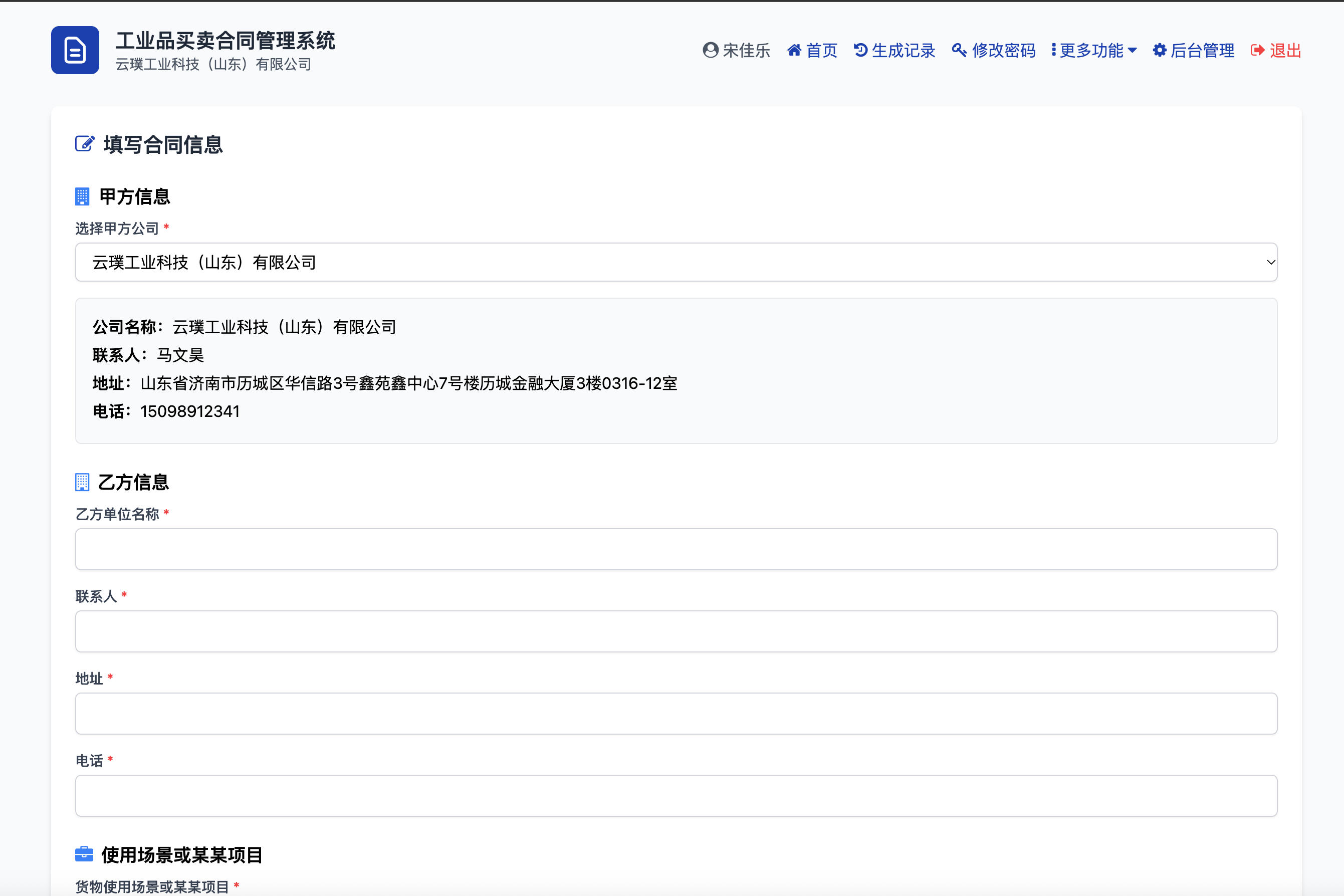Click the blue document logo icon
This screenshot has width=1344, height=896.
pyautogui.click(x=75, y=50)
